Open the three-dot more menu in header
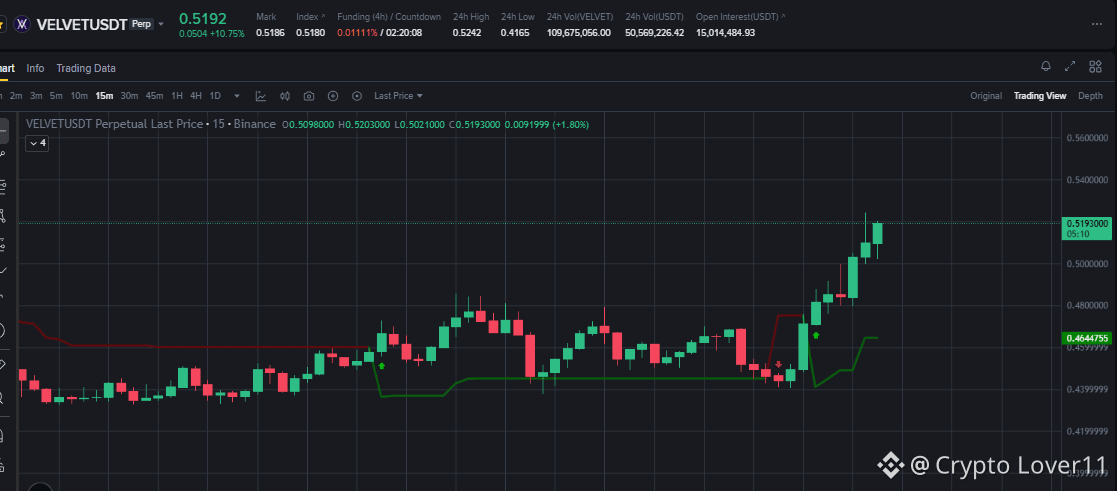The height and width of the screenshot is (491, 1117). (1096, 24)
